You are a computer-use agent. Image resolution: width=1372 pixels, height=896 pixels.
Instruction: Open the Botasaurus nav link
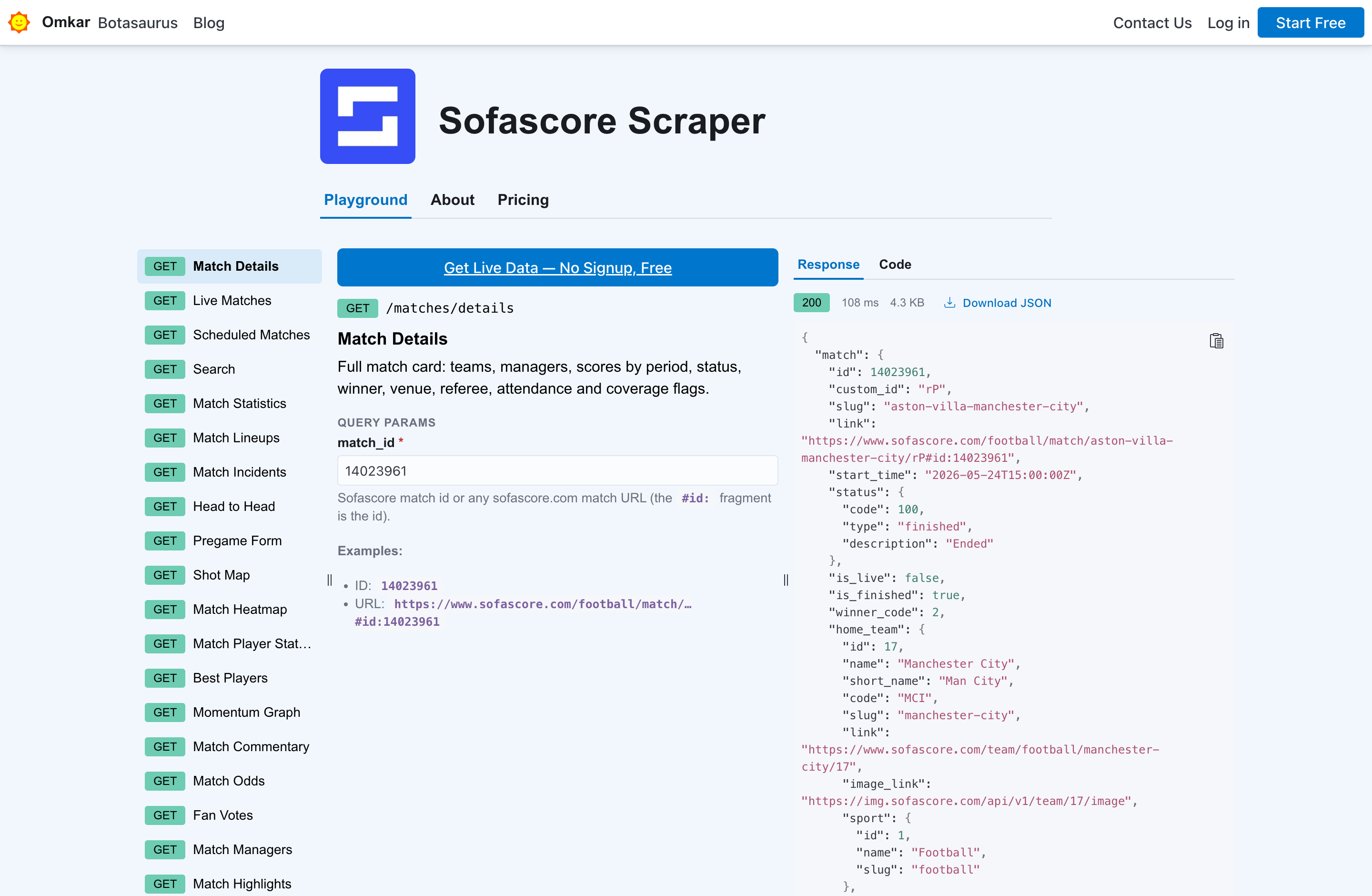click(x=137, y=22)
